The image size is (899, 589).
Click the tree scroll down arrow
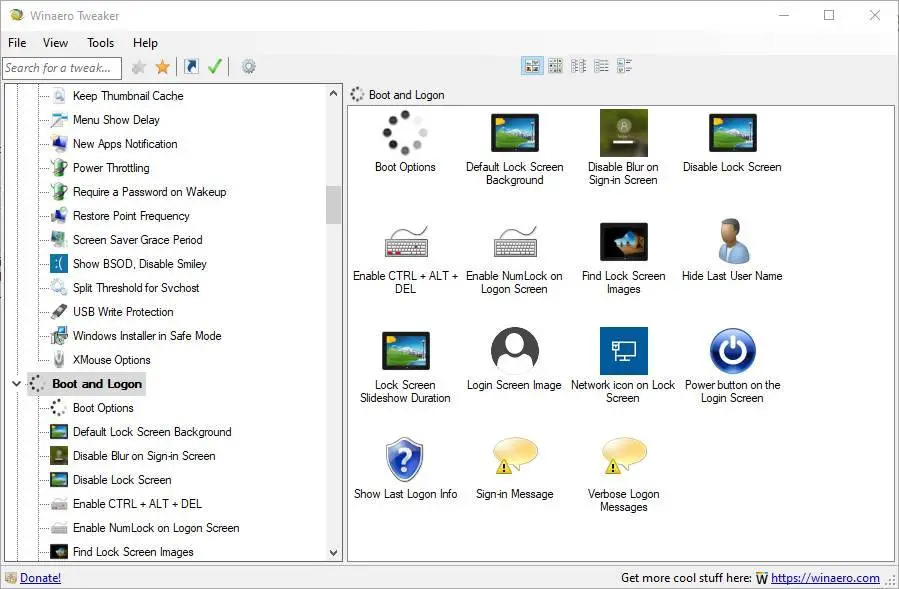(x=334, y=553)
